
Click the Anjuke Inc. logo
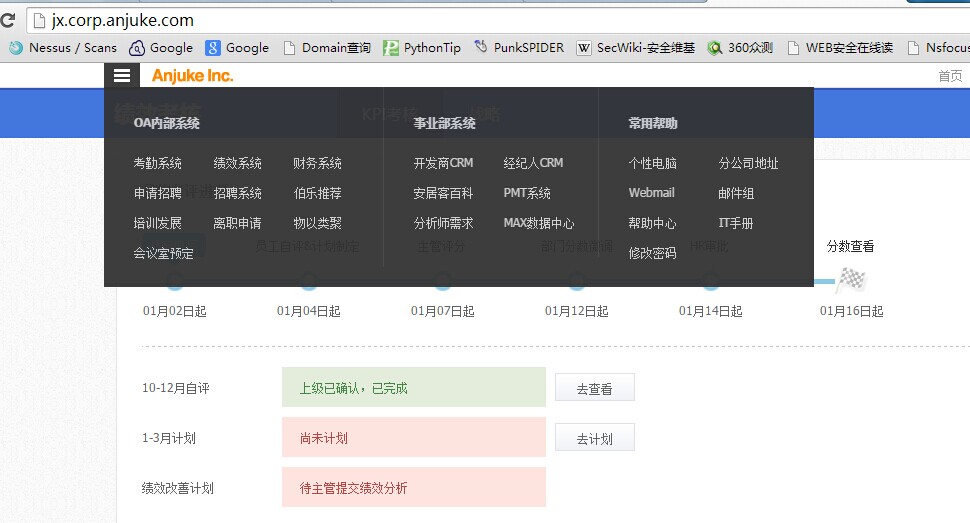pyautogui.click(x=192, y=76)
